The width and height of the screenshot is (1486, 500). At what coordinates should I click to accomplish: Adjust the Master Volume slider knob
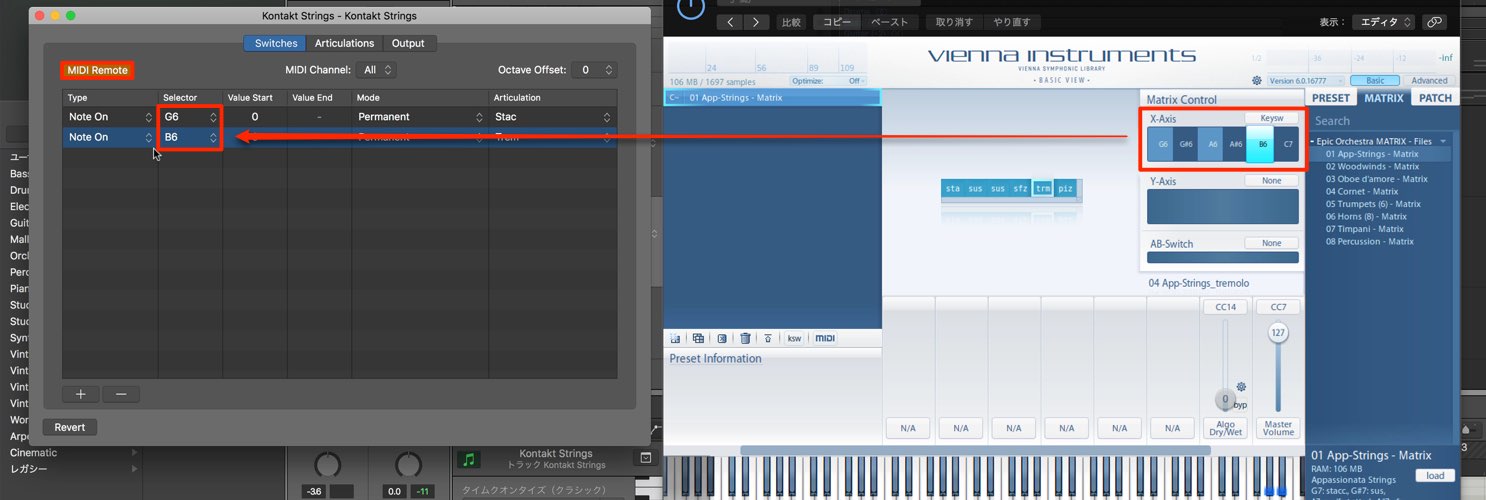[1277, 332]
